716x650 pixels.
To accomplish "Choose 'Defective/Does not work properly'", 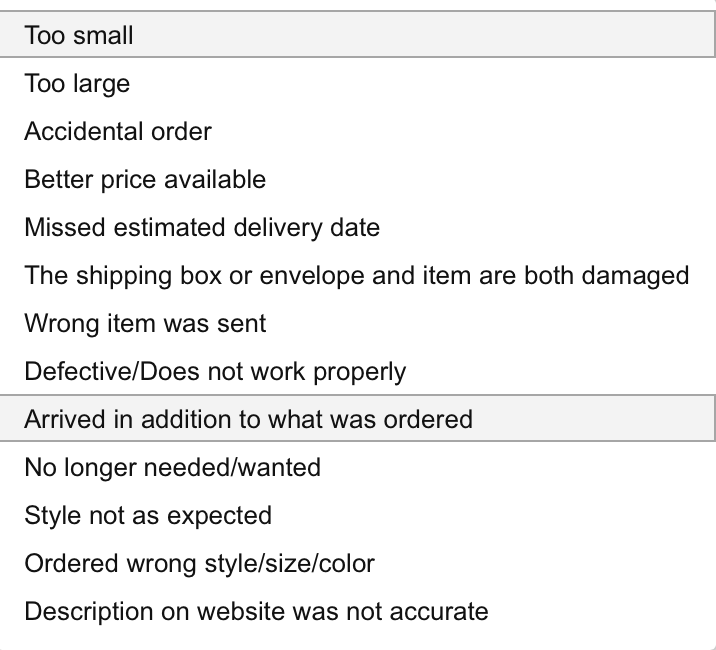I will coord(215,372).
